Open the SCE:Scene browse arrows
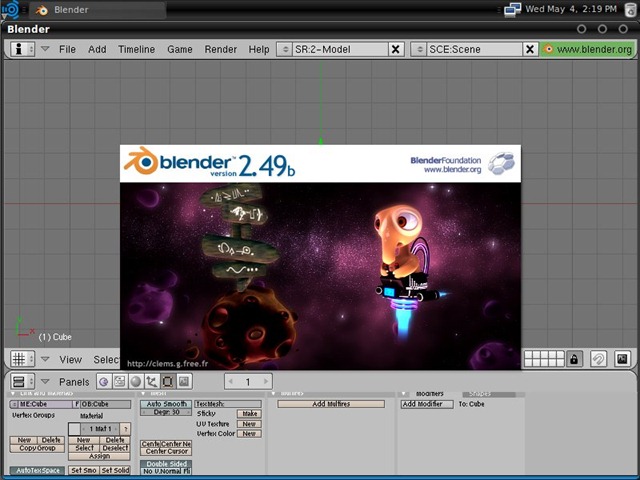The height and width of the screenshot is (480, 640). (419, 49)
